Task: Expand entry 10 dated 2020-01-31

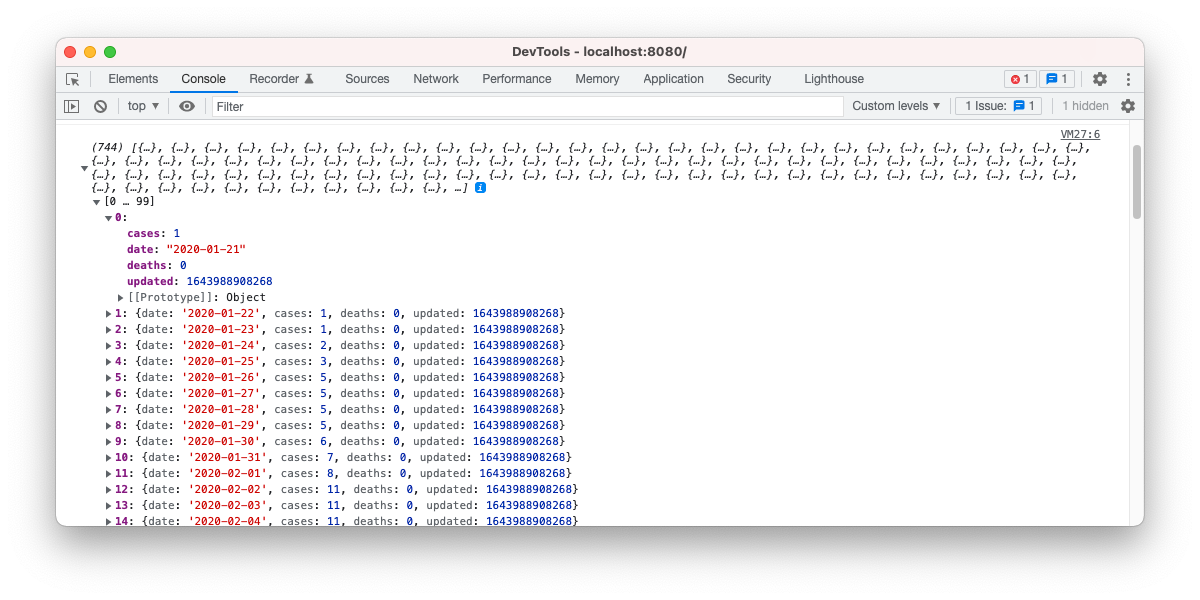Action: [x=109, y=458]
